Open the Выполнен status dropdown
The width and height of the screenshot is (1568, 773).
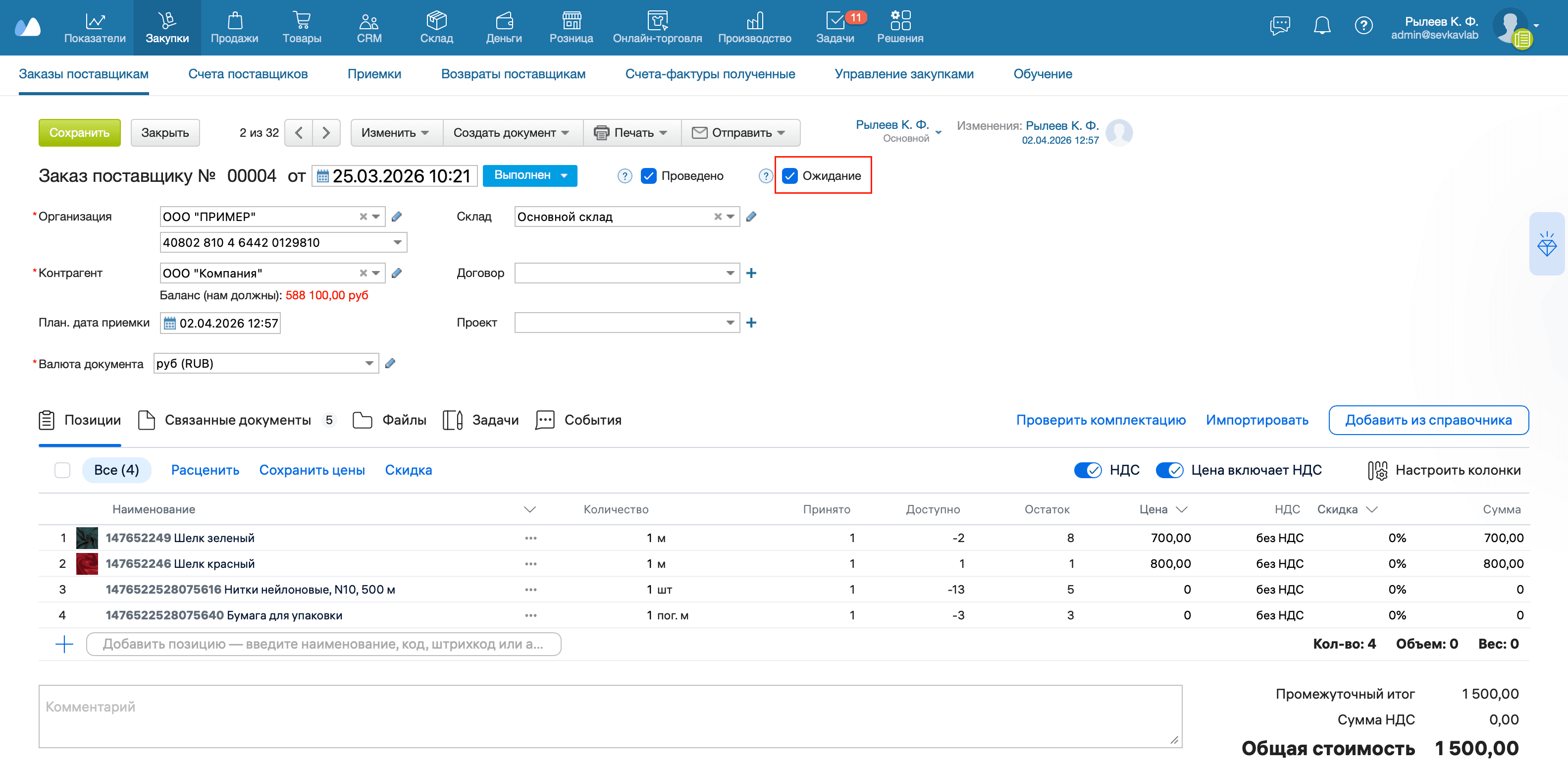(x=529, y=175)
